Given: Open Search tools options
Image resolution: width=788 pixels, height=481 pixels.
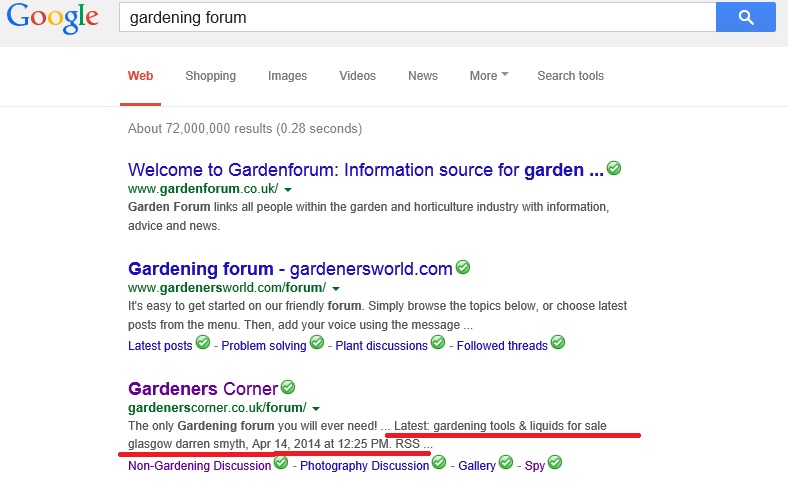Looking at the screenshot, I should (x=570, y=76).
